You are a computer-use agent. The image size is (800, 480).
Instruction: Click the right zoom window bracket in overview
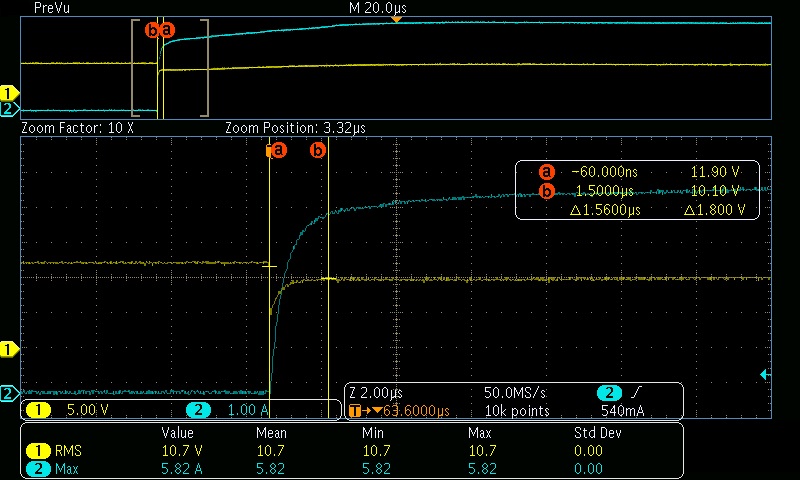[x=205, y=67]
